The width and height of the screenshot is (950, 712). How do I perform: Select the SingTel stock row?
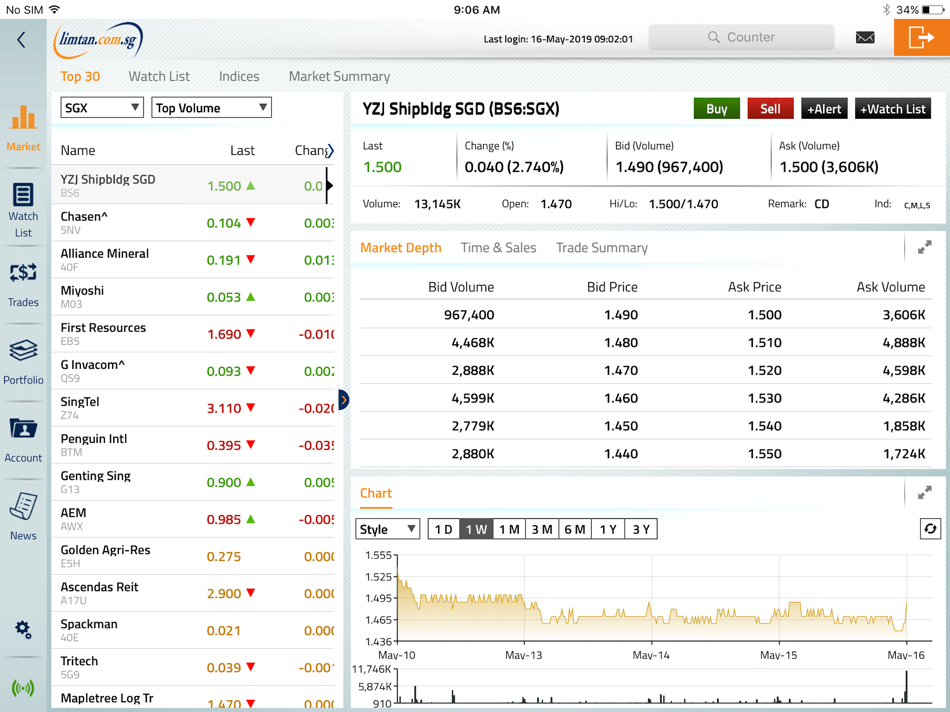pos(193,407)
